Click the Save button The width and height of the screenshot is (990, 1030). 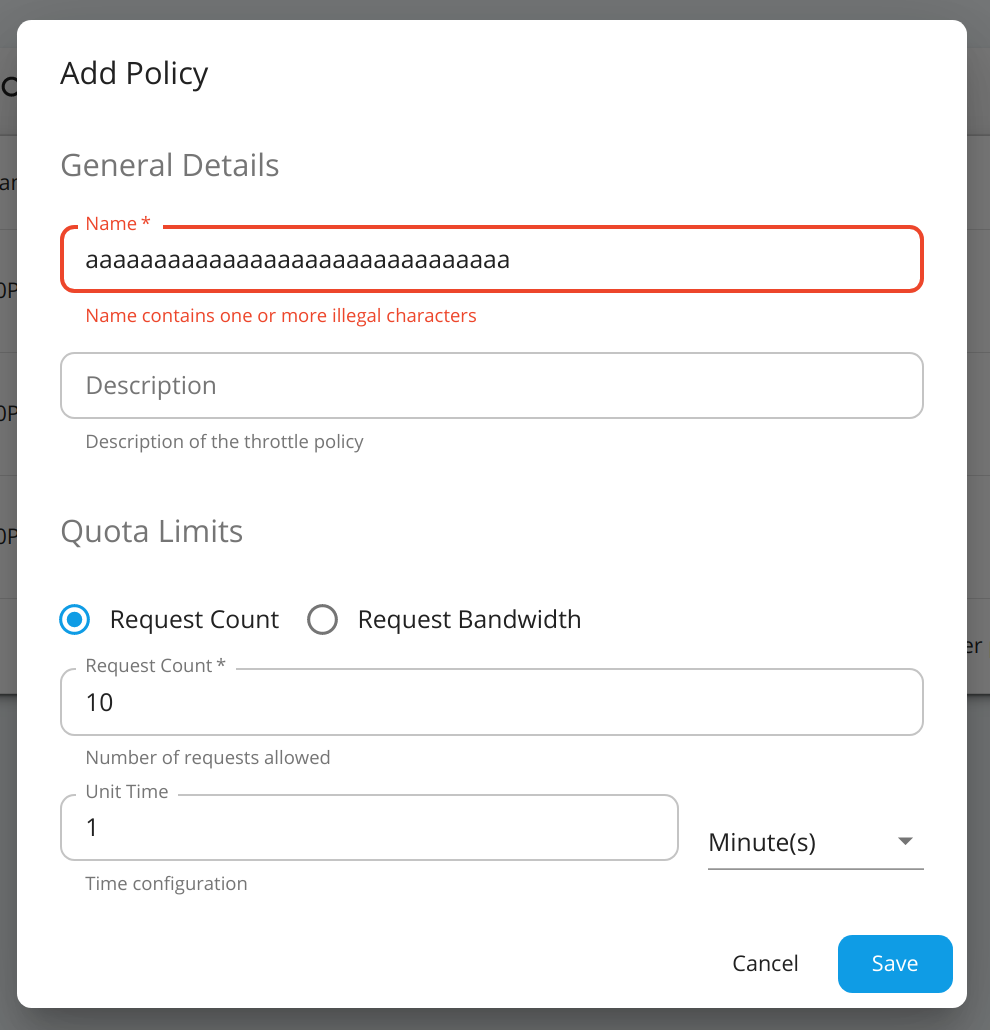[894, 963]
